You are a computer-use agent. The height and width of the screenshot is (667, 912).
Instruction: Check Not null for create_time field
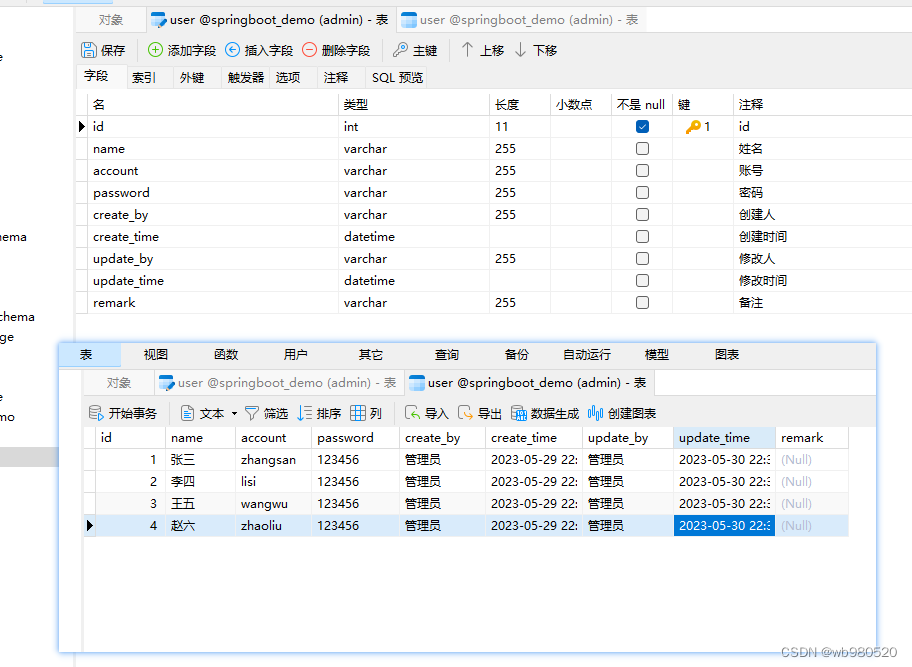pyautogui.click(x=642, y=237)
